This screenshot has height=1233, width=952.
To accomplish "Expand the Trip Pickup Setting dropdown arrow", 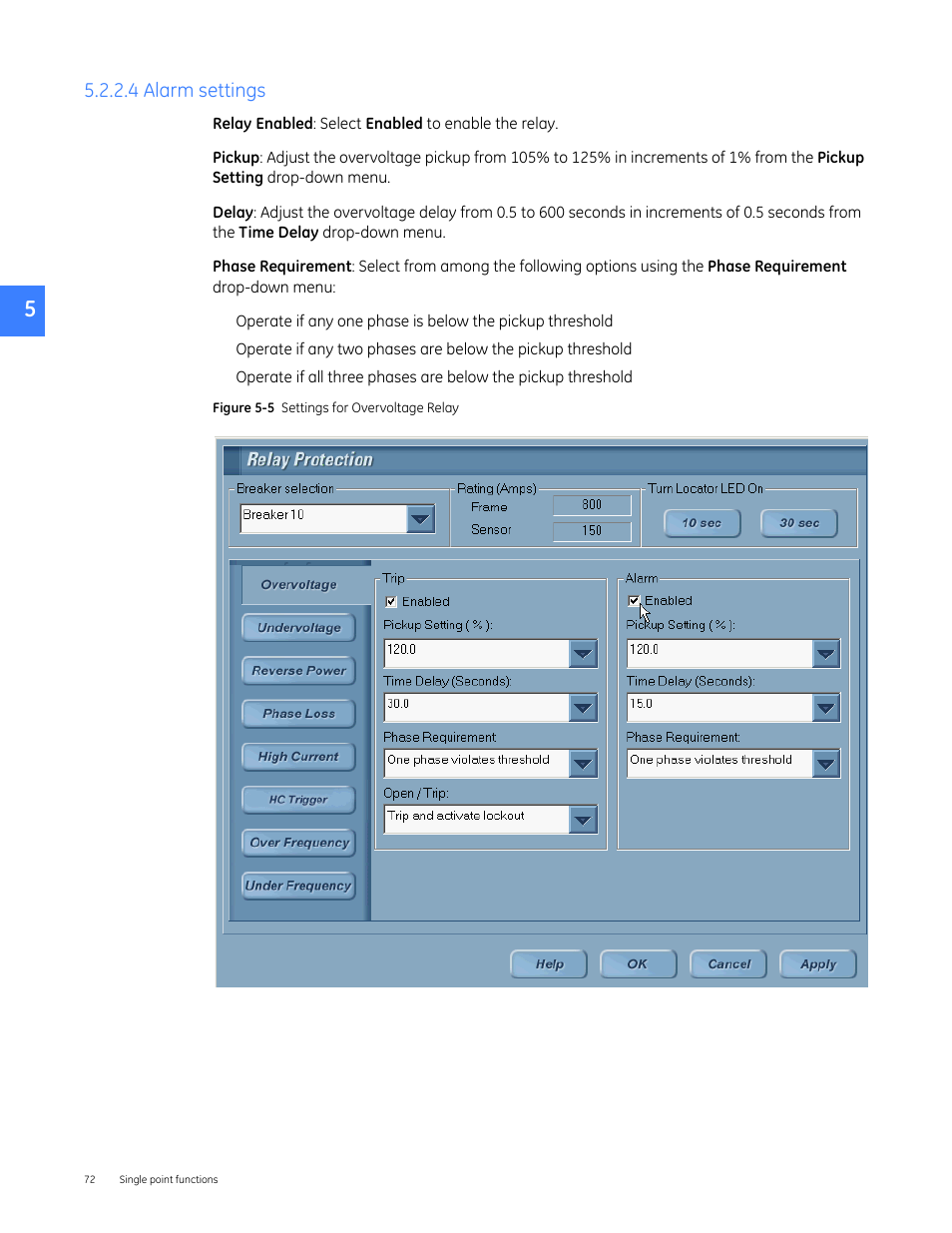I will click(x=583, y=654).
